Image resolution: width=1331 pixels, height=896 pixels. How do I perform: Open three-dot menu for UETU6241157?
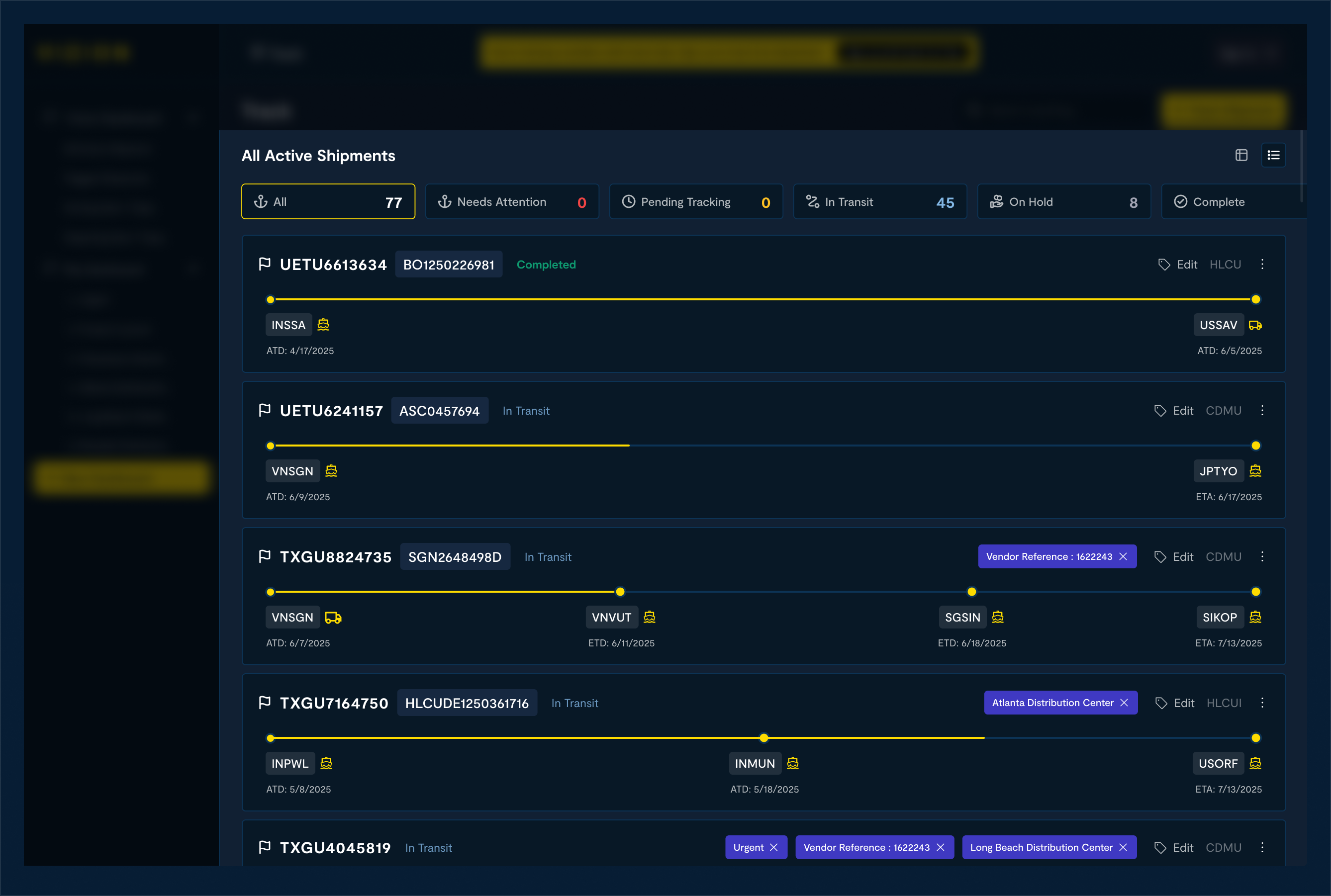point(1262,410)
